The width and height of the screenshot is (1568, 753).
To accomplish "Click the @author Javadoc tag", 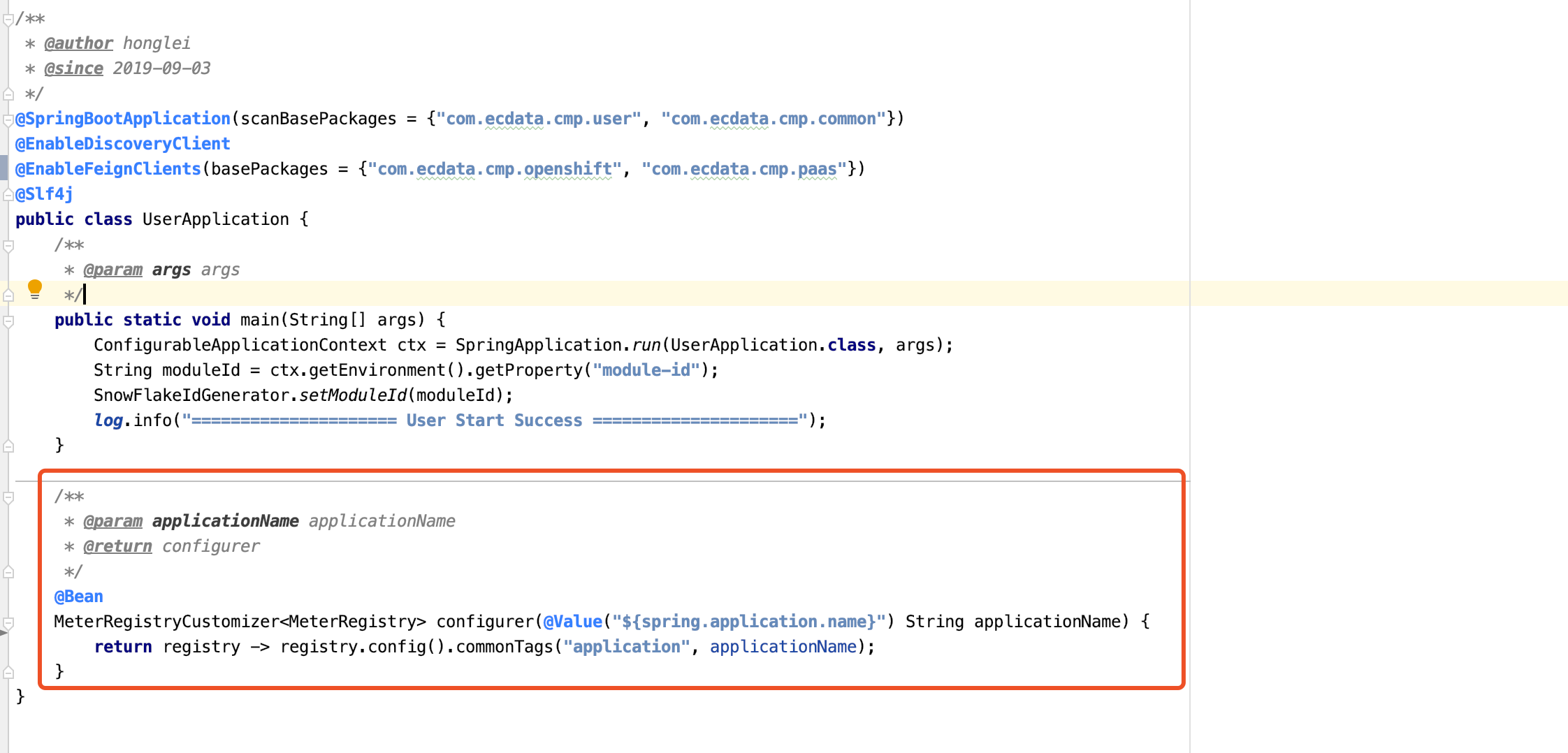I will [78, 43].
